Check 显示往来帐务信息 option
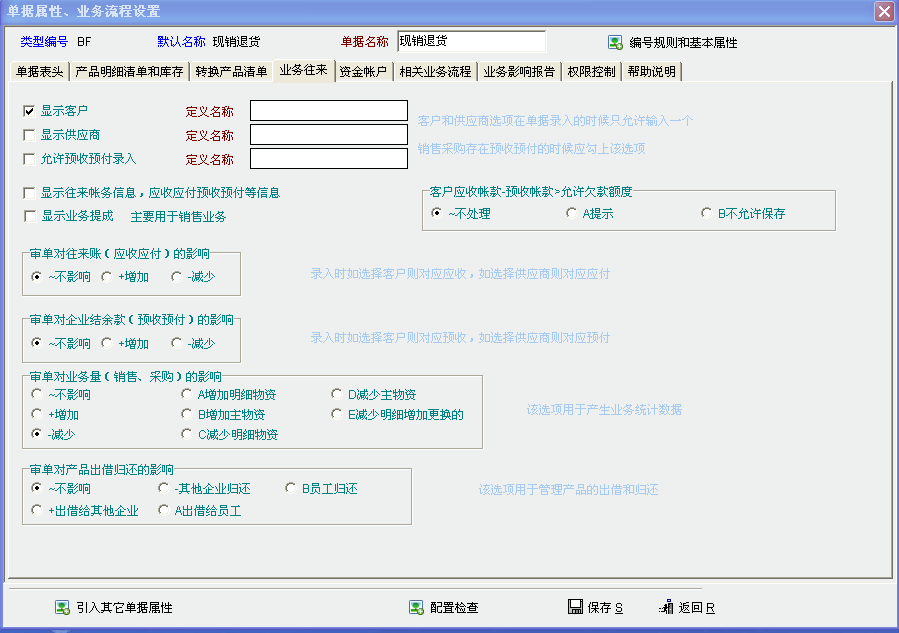The width and height of the screenshot is (899, 633). click(29, 192)
